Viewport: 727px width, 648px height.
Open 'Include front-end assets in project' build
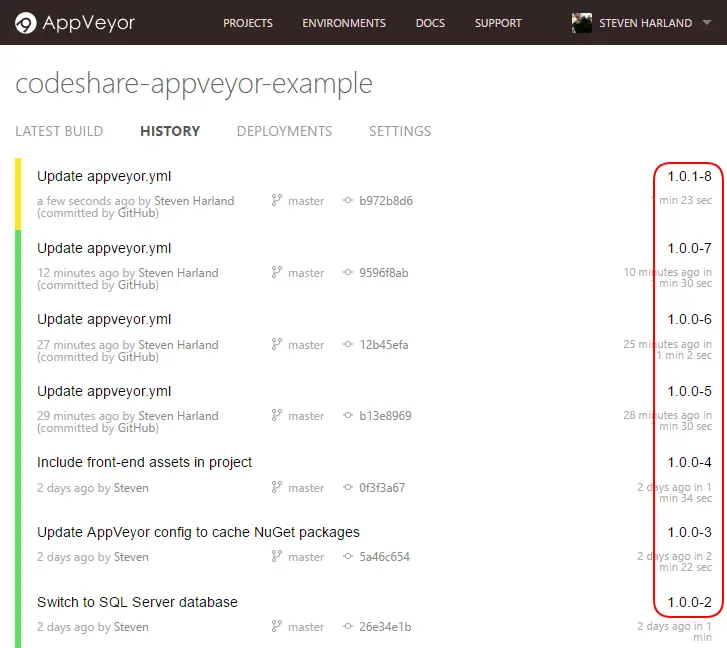144,462
